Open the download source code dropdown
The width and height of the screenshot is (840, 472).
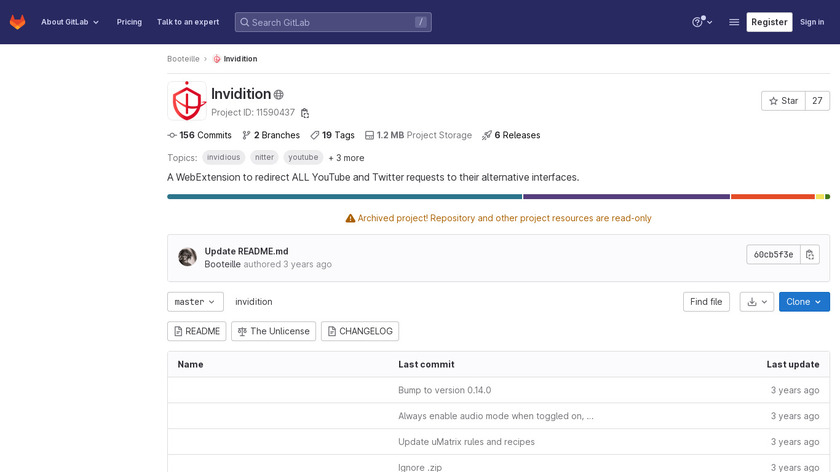click(757, 302)
